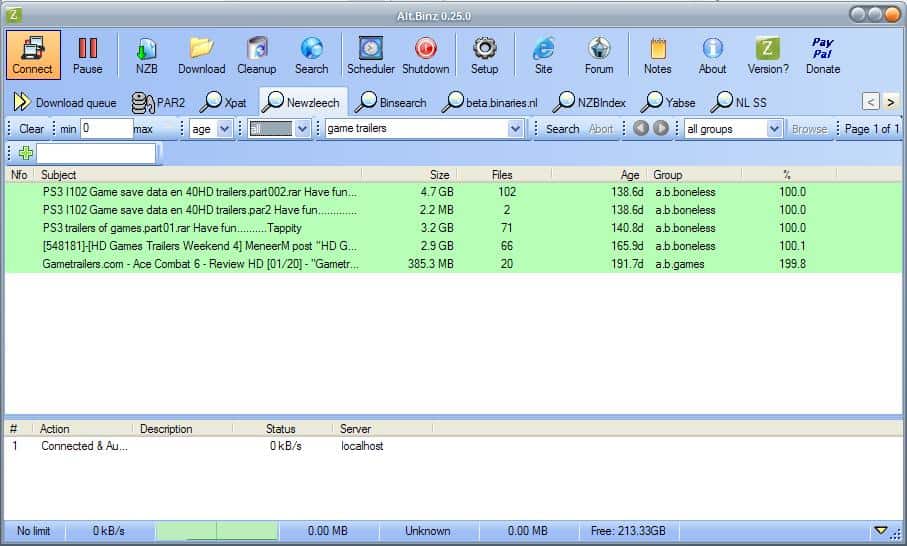
Task: Pause downloads with the Pause icon
Action: pyautogui.click(x=87, y=55)
